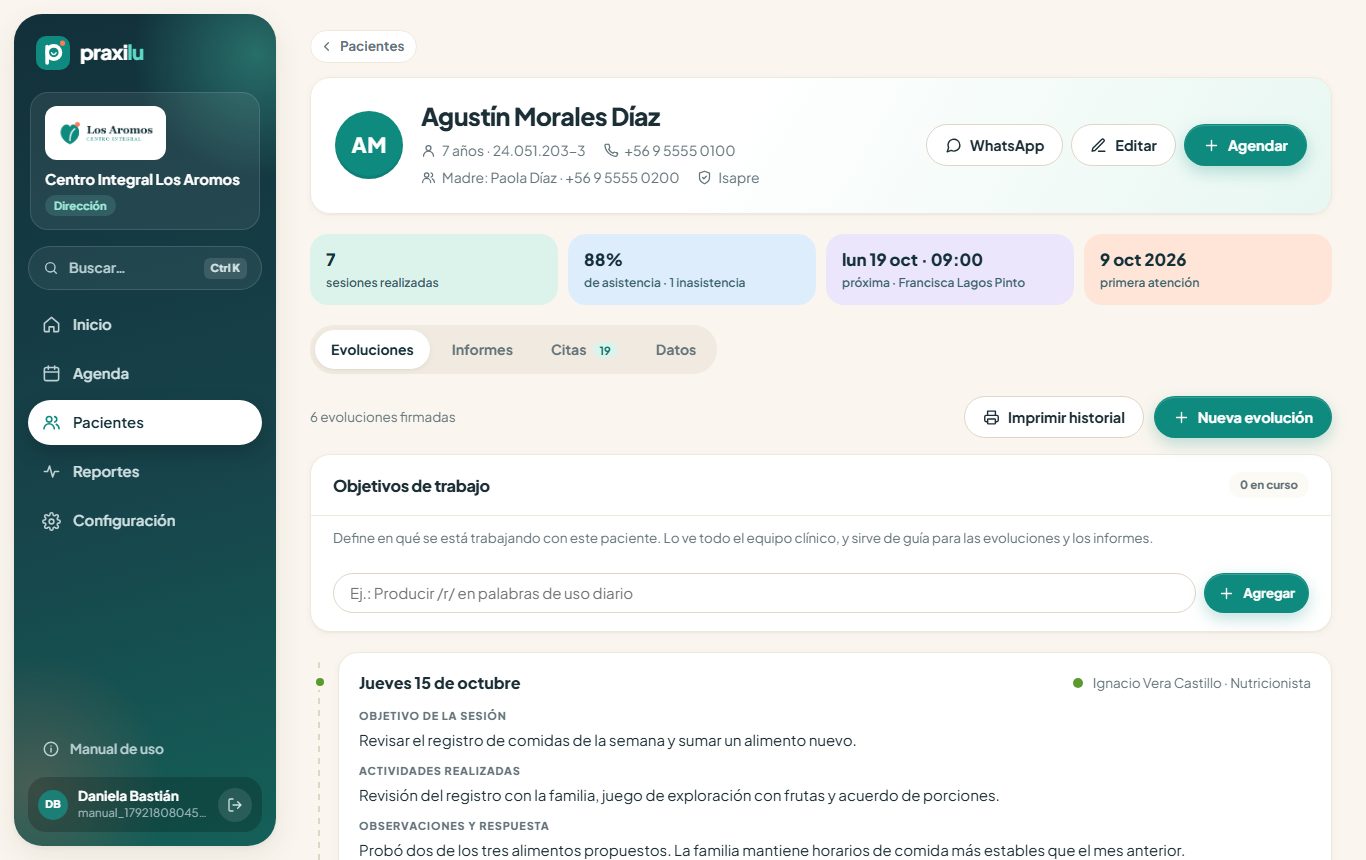Click the objective text input field
This screenshot has height=860, width=1366.
pos(764,593)
